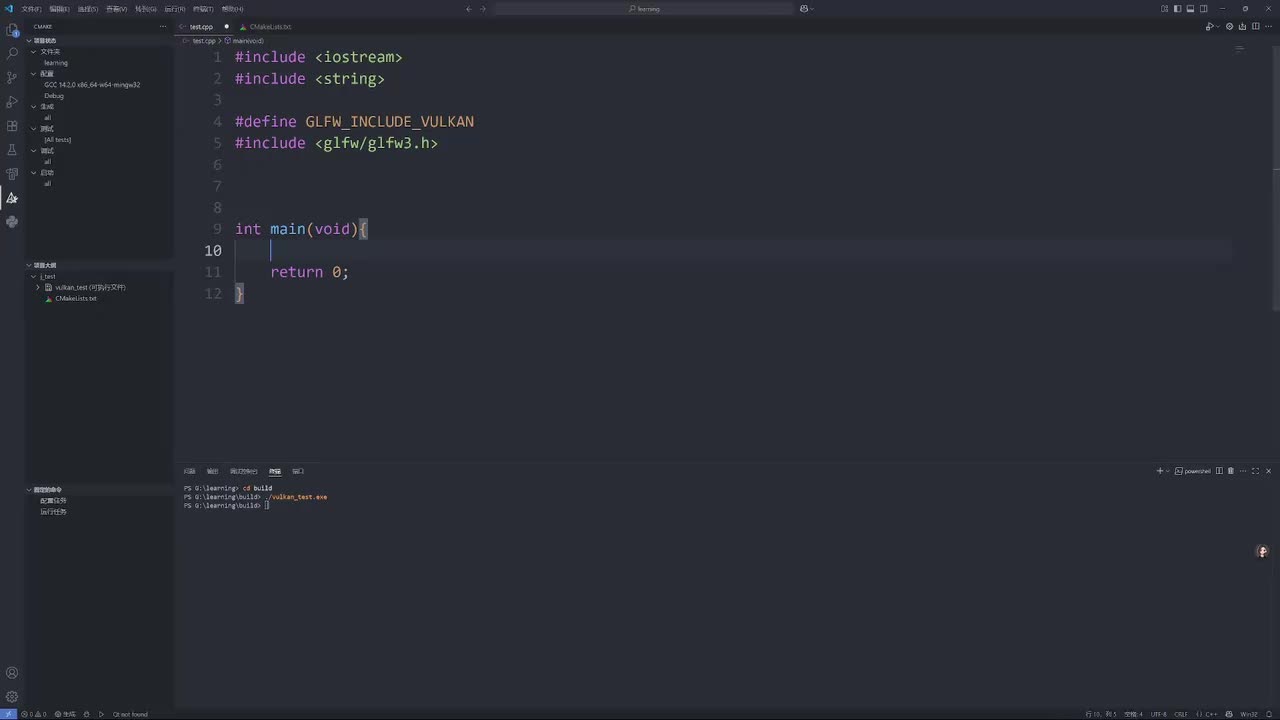Viewport: 1280px width, 720px height.
Task: Kill the terminal with trash icon
Action: click(1231, 471)
